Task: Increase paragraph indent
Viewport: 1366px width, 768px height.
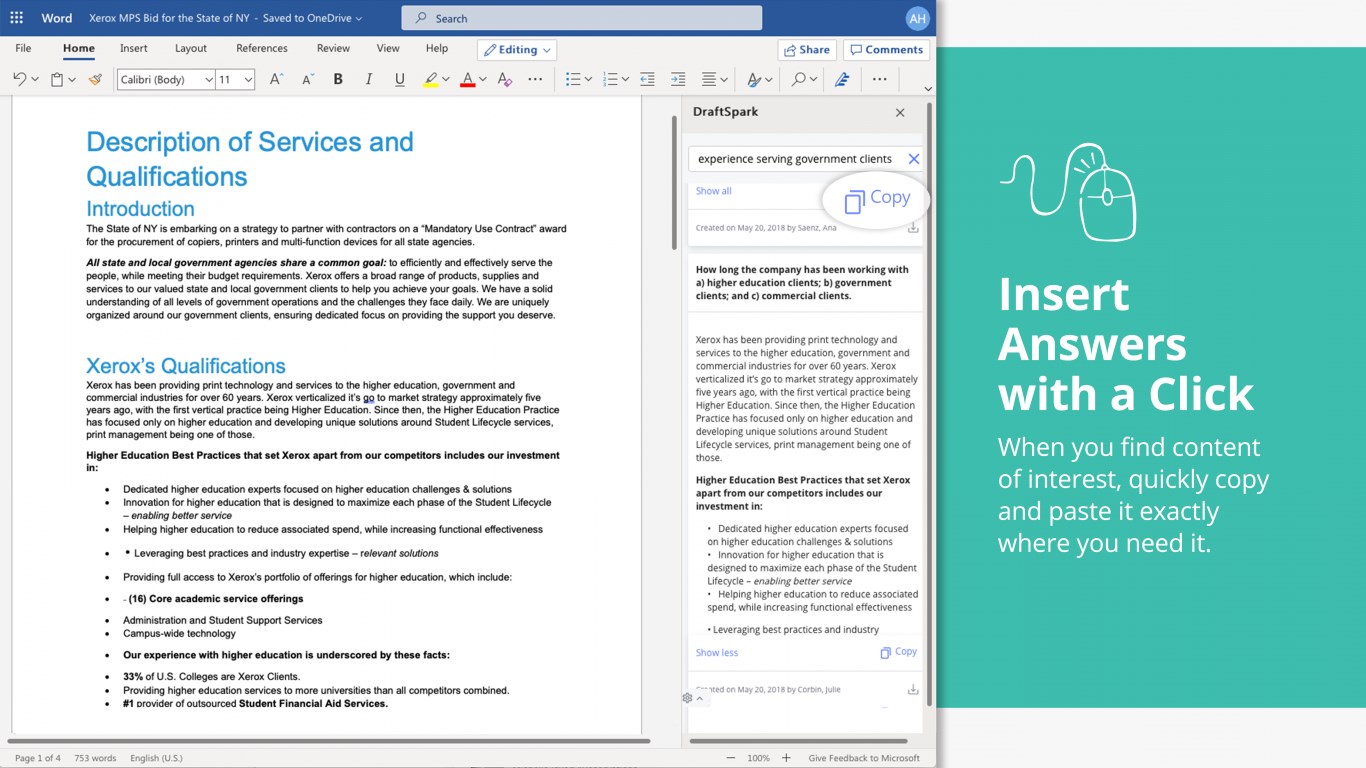Action: click(x=678, y=79)
